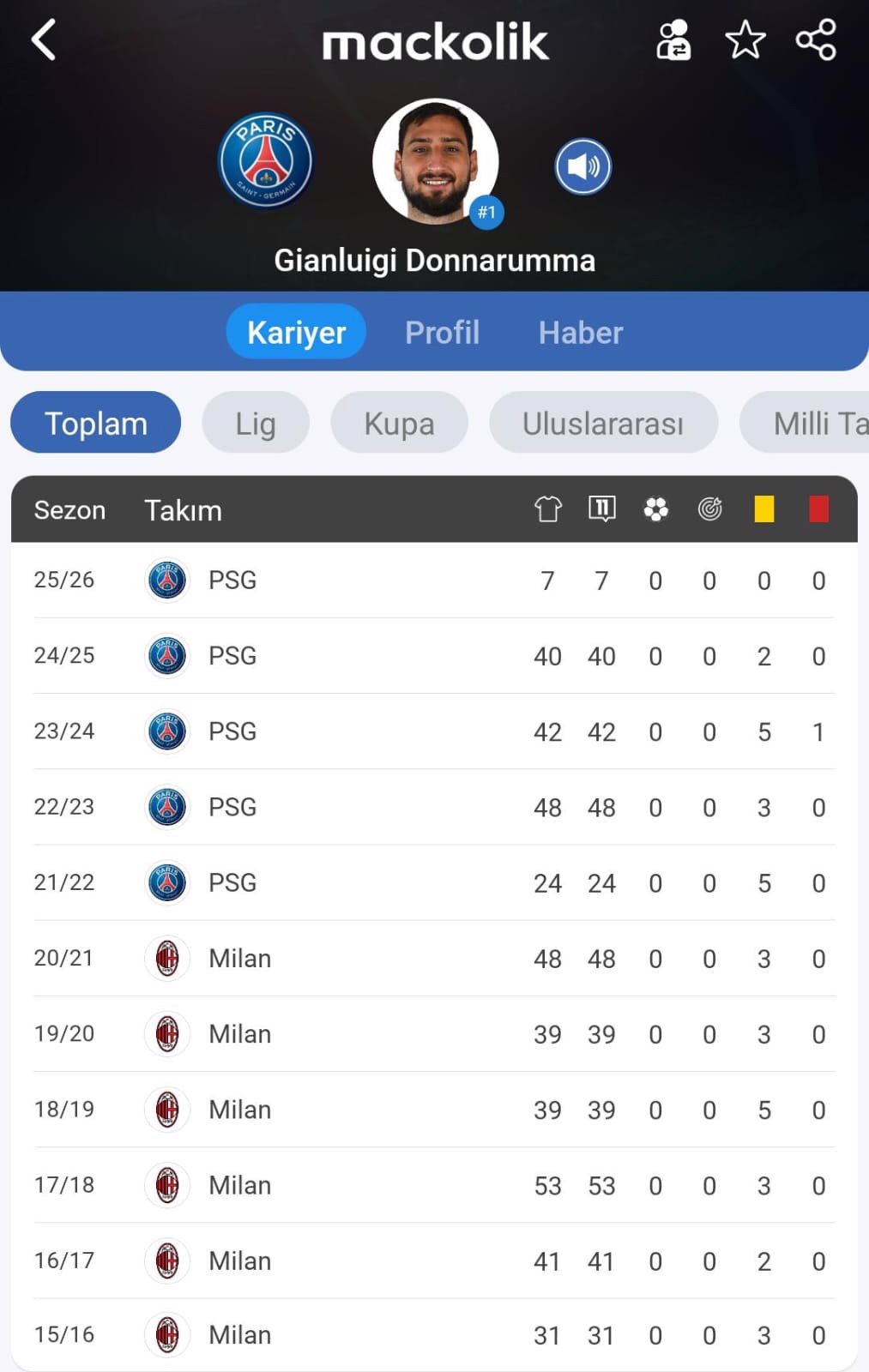Tap the share icon

(816, 40)
